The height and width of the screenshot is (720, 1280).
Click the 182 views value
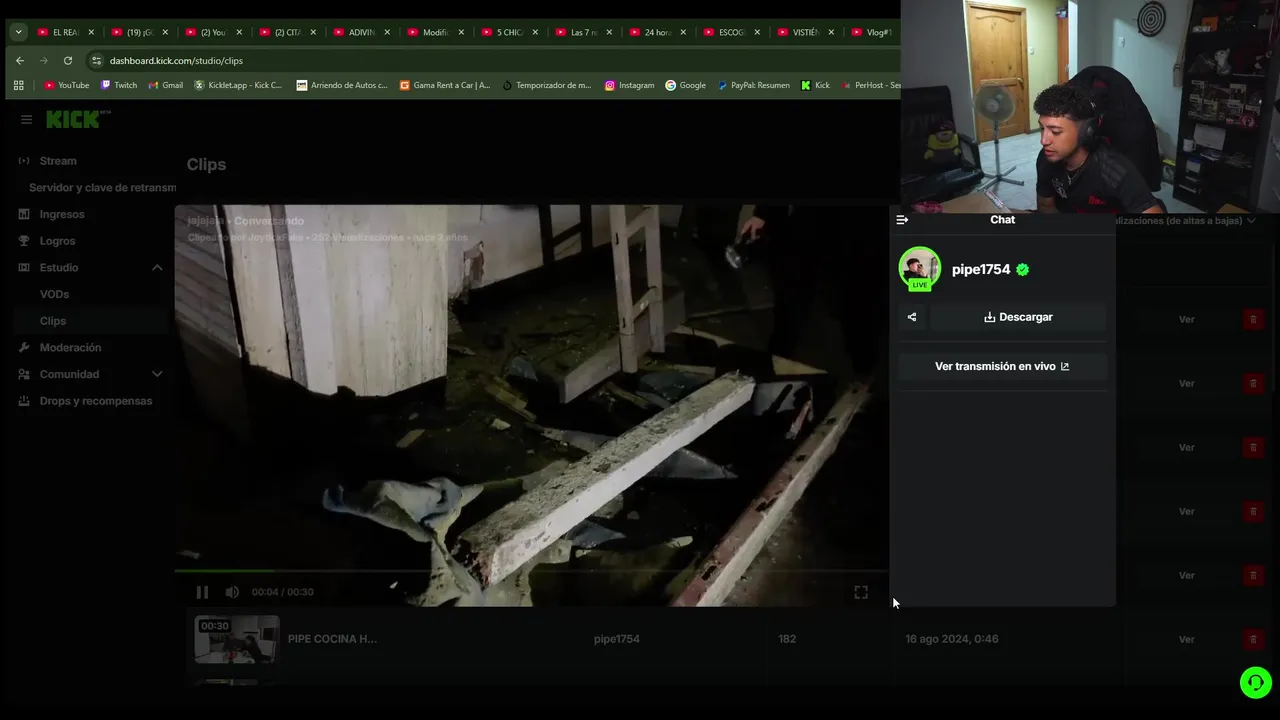coord(787,639)
